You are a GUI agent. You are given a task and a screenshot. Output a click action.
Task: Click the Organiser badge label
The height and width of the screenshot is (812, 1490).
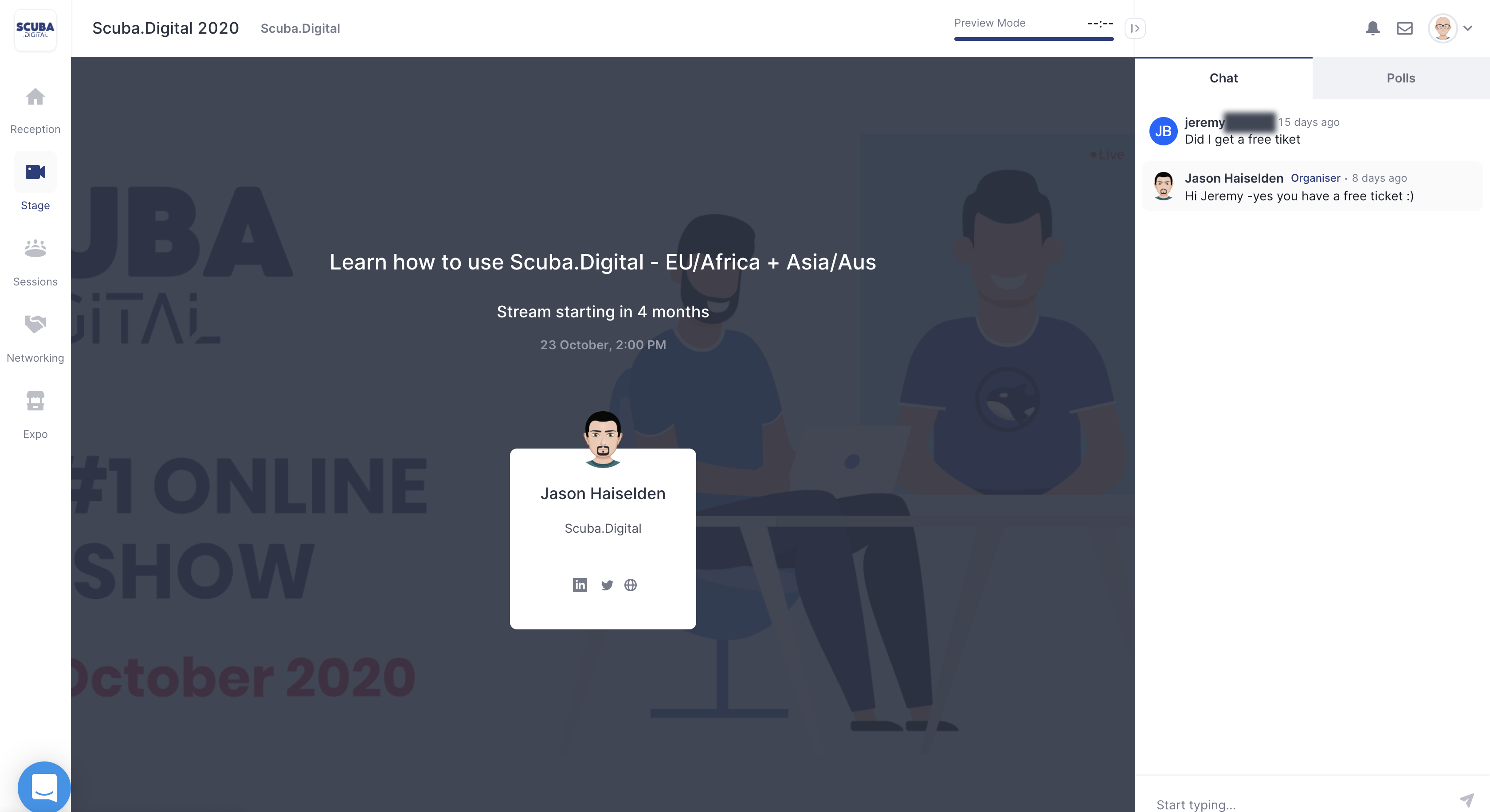pyautogui.click(x=1315, y=178)
